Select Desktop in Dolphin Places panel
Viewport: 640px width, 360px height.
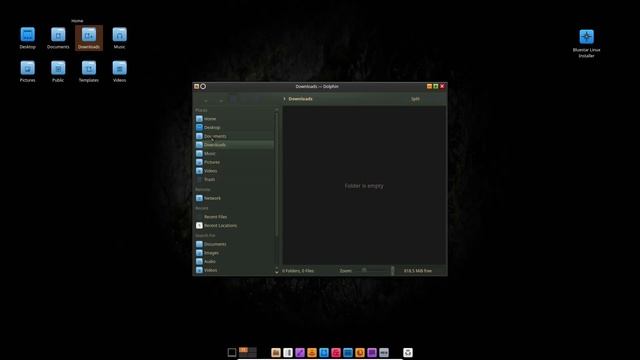tap(234, 127)
